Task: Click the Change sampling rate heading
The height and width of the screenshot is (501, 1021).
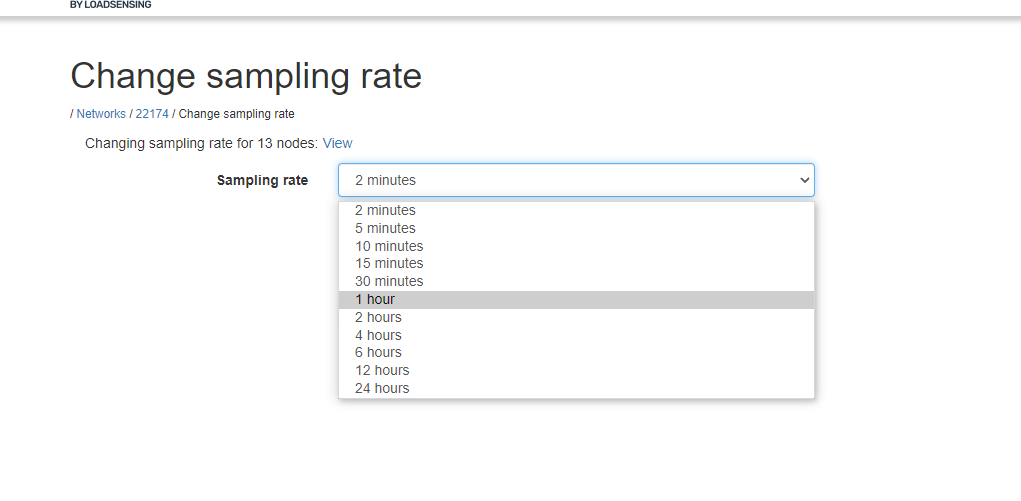Action: 246,76
